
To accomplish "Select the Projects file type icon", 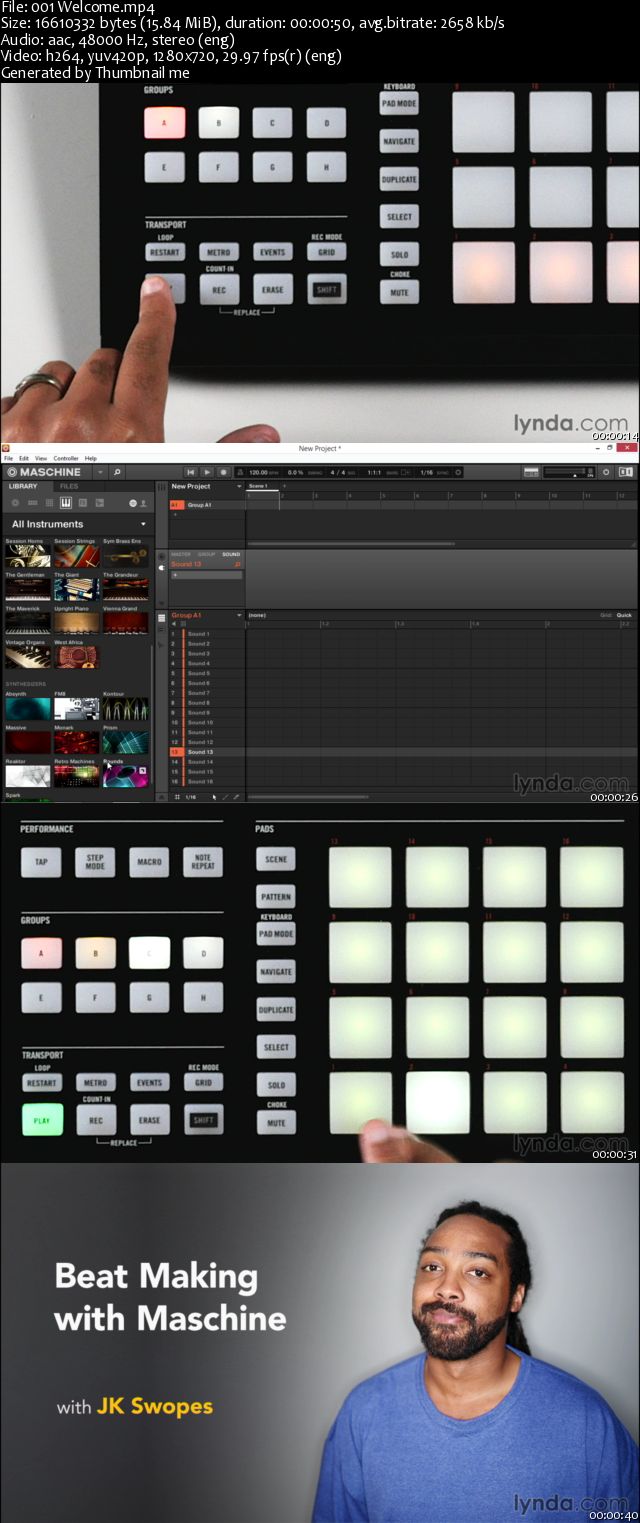I will [15, 502].
